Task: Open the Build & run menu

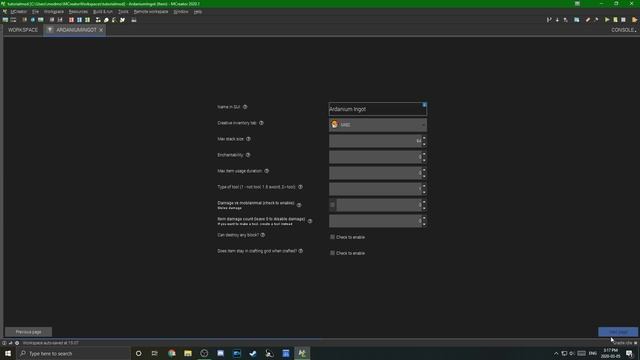Action: click(103, 12)
